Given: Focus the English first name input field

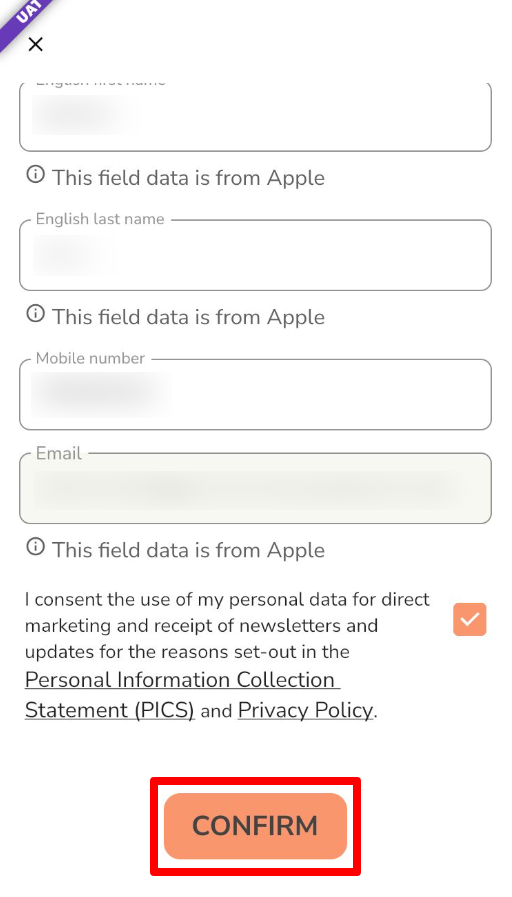Looking at the screenshot, I should pyautogui.click(x=255, y=117).
